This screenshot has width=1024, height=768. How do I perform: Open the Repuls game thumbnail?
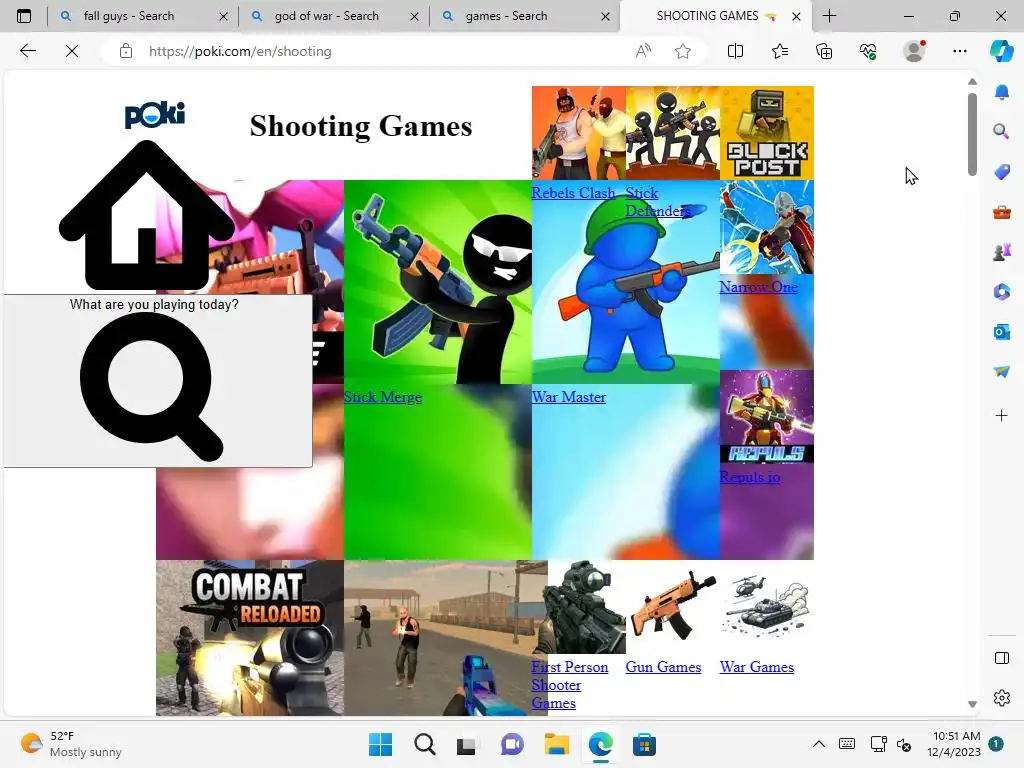767,417
